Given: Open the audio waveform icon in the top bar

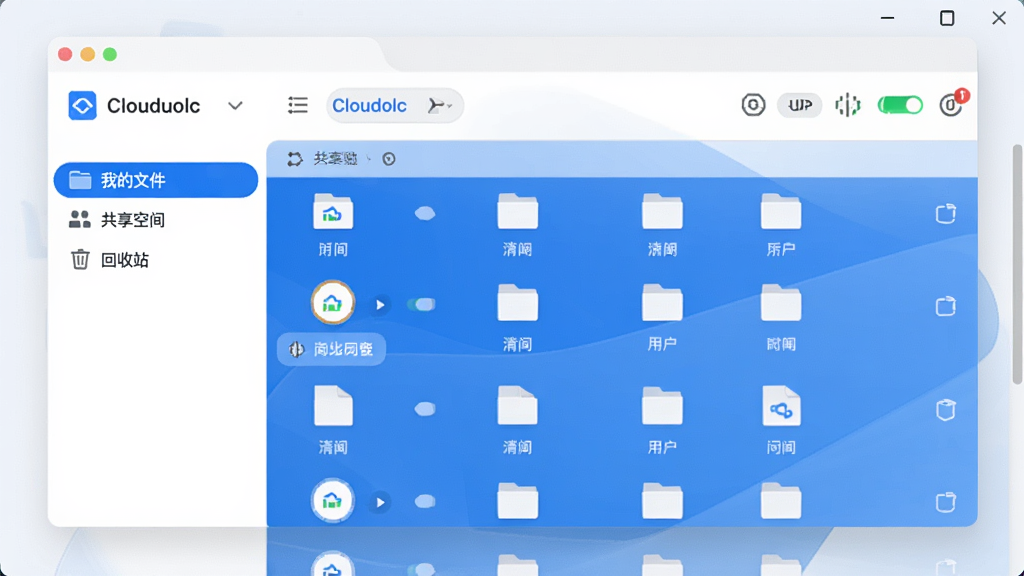Looking at the screenshot, I should (x=848, y=105).
